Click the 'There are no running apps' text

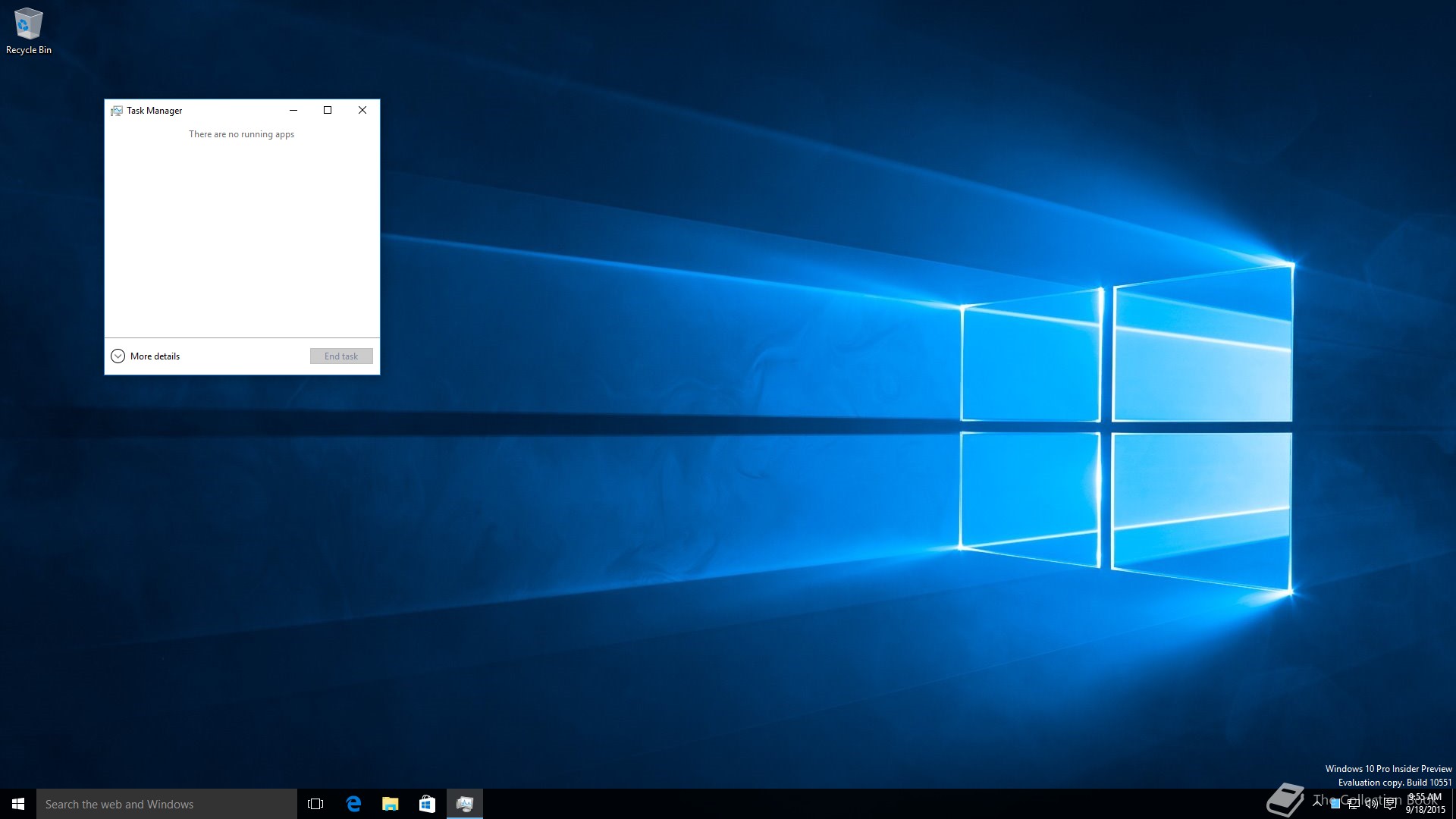point(241,134)
